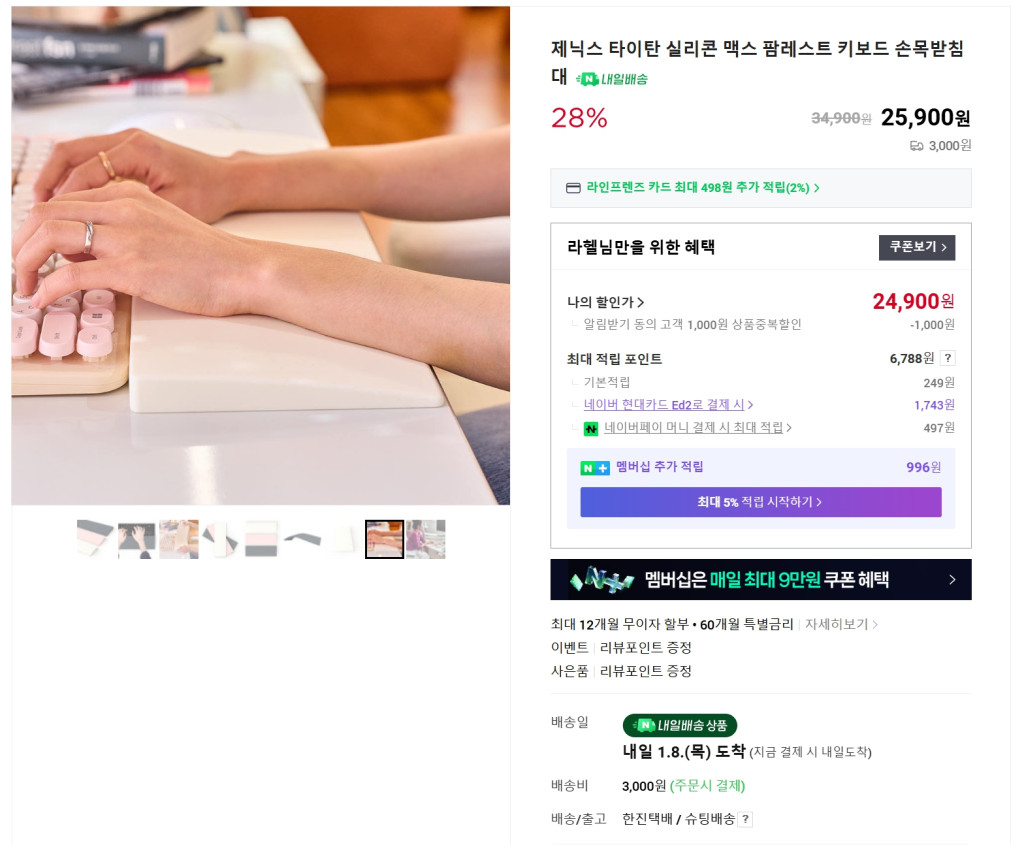Image resolution: width=1024 pixels, height=845 pixels.
Task: Open 네이버 현대카드 Ed2로 결제 시 link
Action: [x=668, y=405]
